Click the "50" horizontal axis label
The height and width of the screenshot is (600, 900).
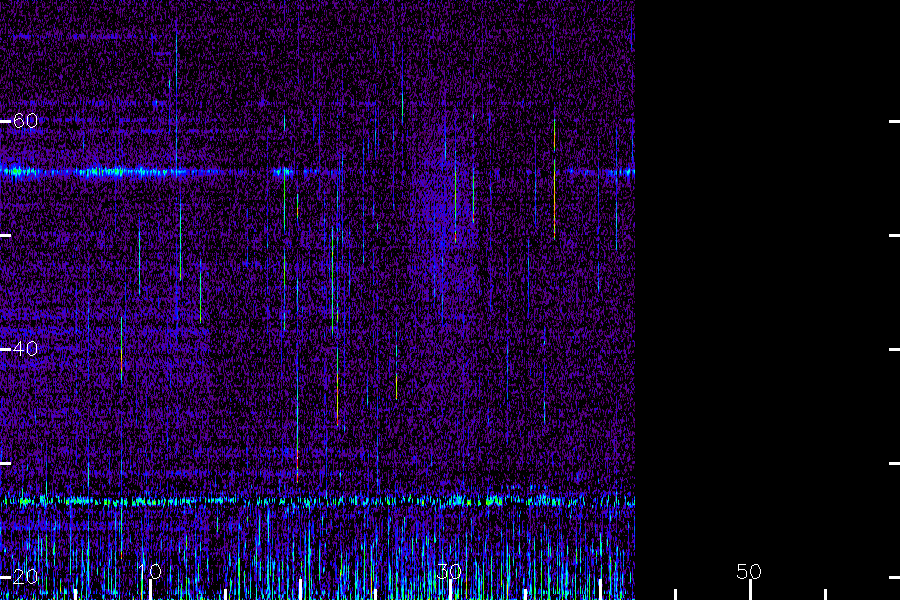[749, 571]
